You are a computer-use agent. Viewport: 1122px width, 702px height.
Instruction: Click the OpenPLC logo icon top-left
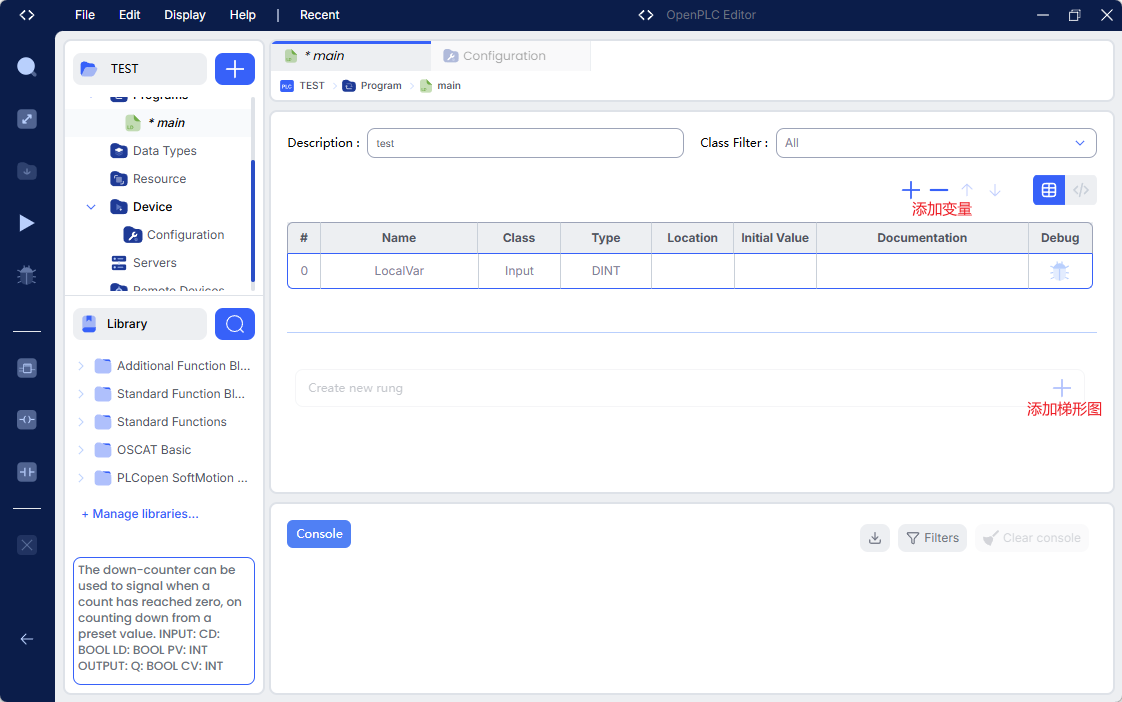(x=26, y=15)
